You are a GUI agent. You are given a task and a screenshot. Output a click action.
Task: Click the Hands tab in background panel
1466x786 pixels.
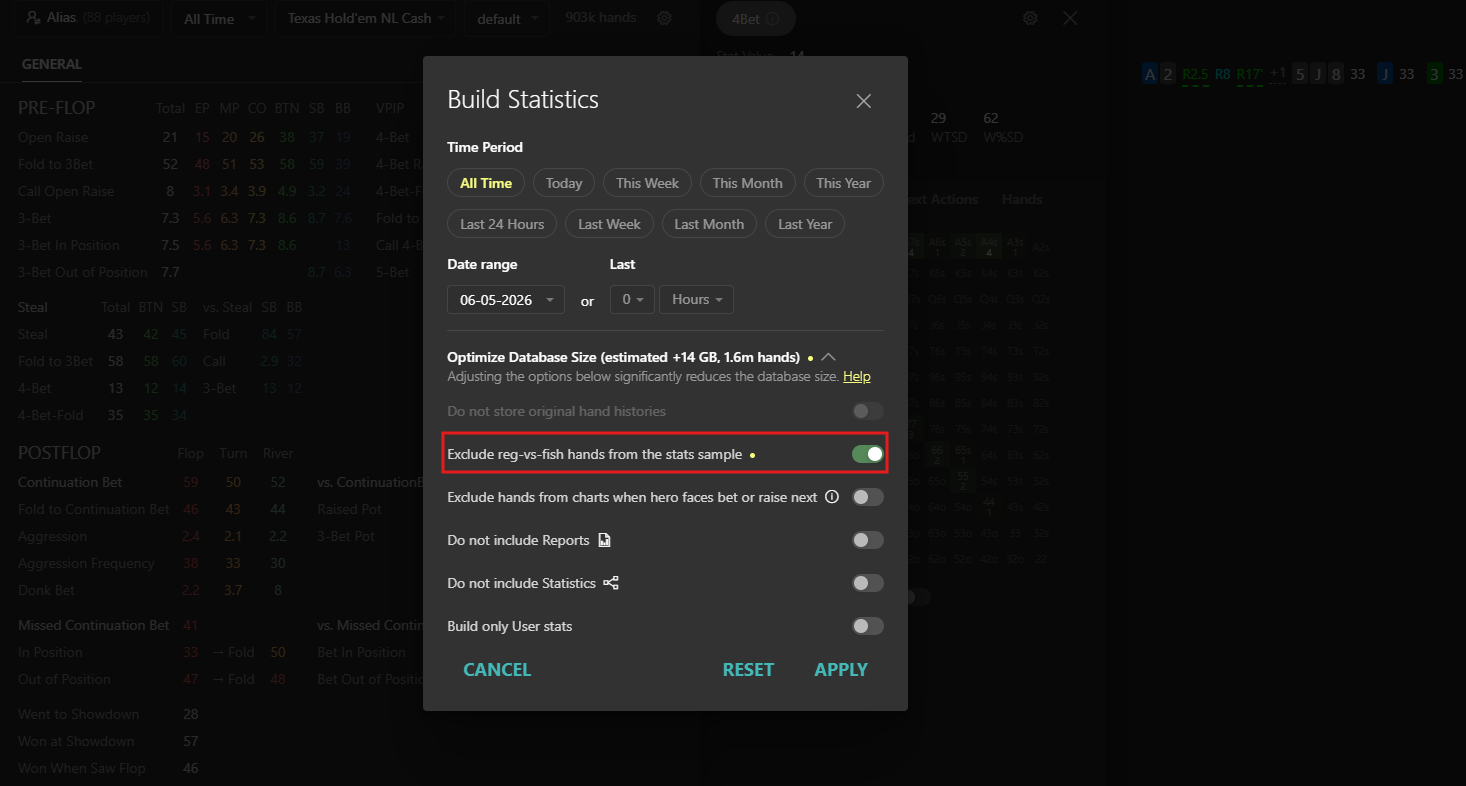tap(1022, 199)
